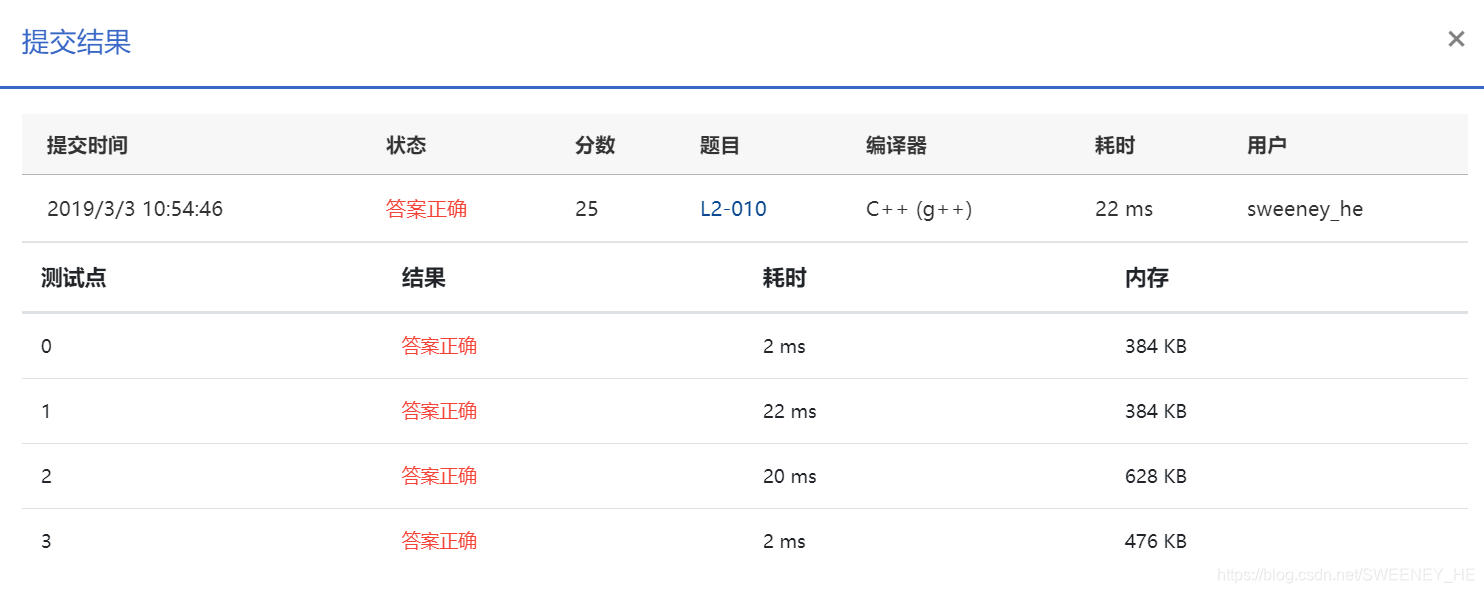Click the 提交结果 dialog title

coord(77,42)
